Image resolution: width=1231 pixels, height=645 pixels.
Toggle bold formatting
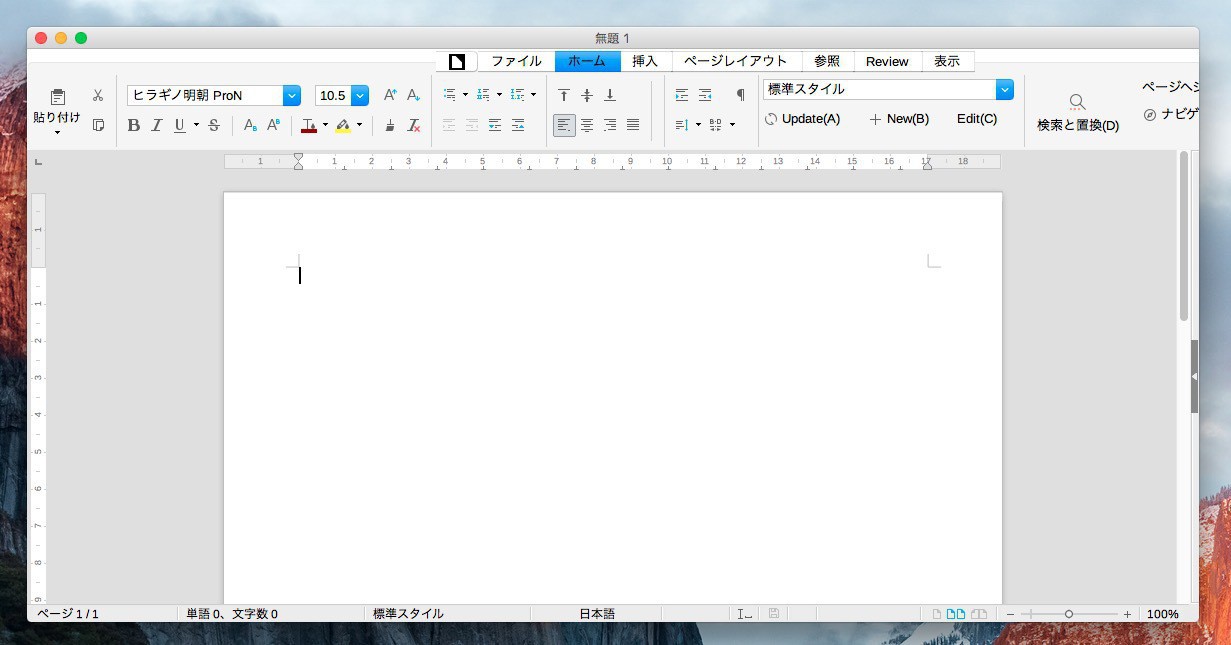(134, 125)
